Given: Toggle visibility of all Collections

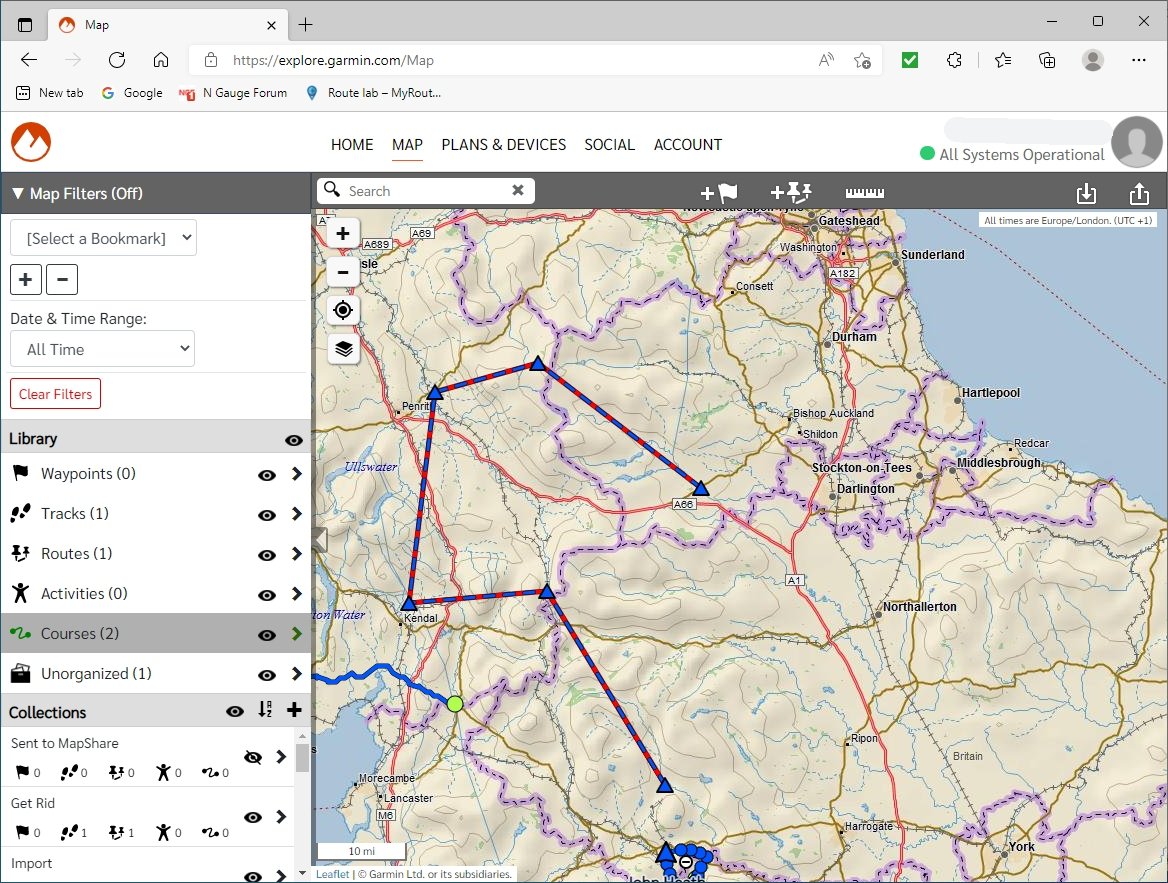Looking at the screenshot, I should [235, 712].
